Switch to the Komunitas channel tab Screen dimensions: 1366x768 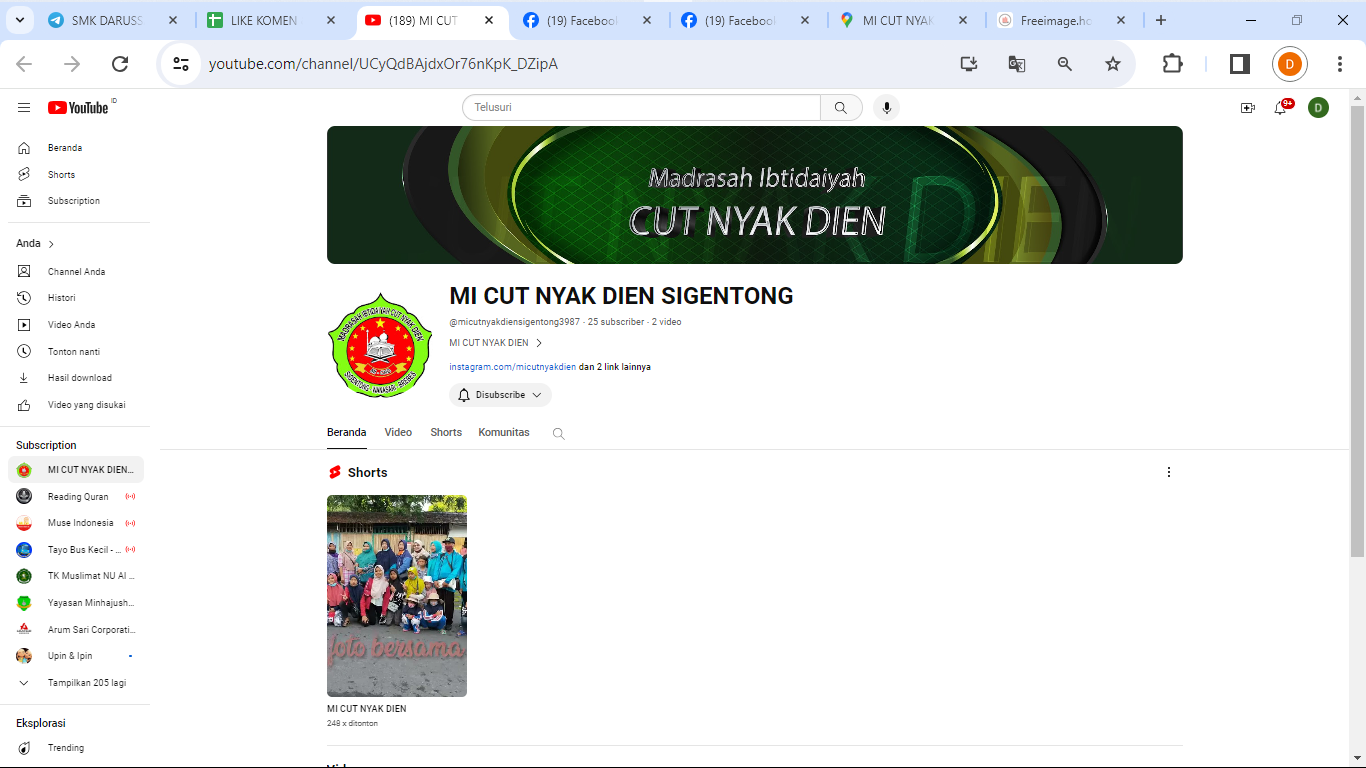point(504,433)
